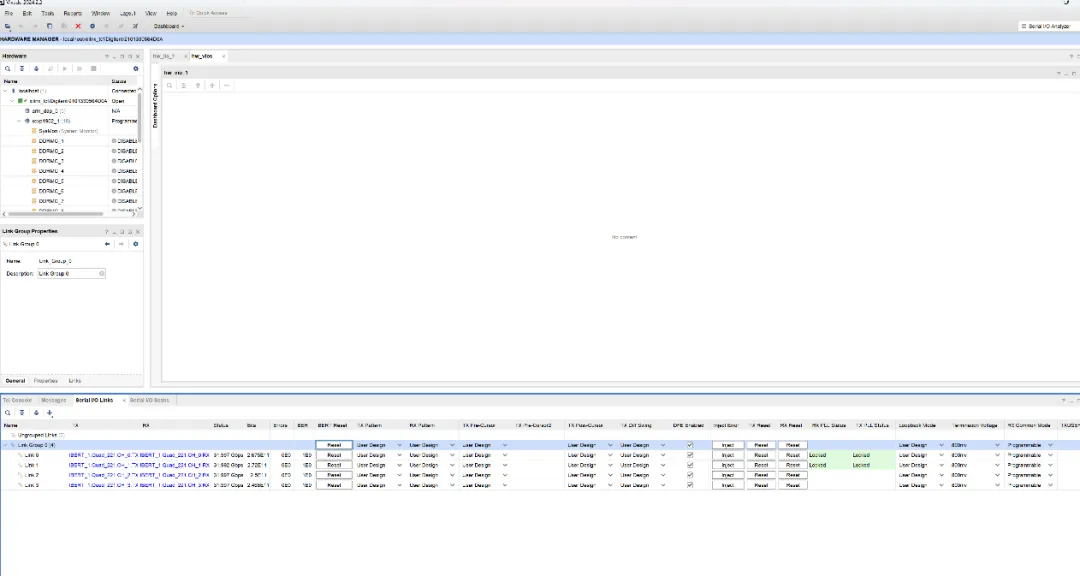
Task: Collapse the Link Group 0 tree row
Action: point(7,445)
